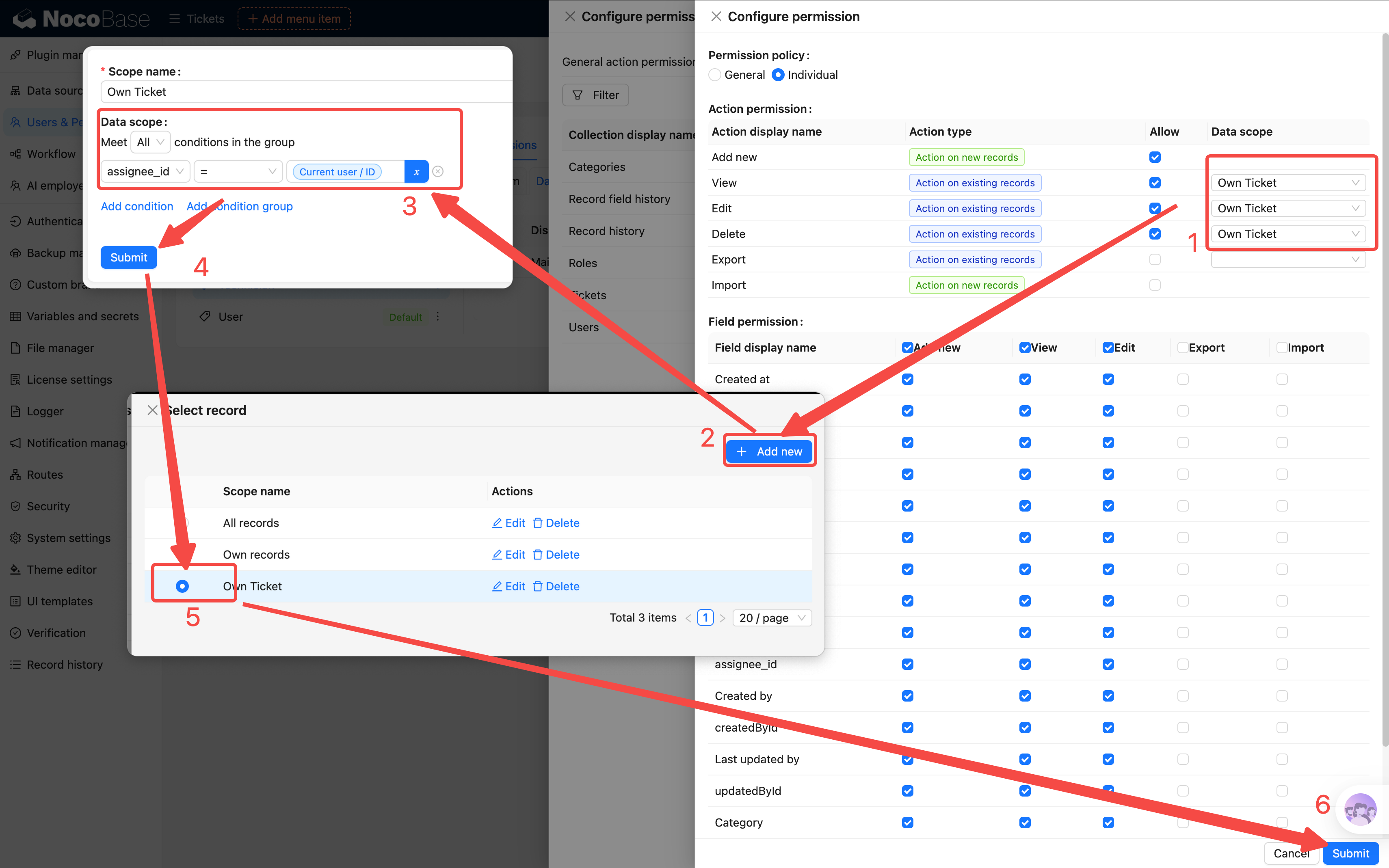Click into the Scope name input field

click(304, 92)
